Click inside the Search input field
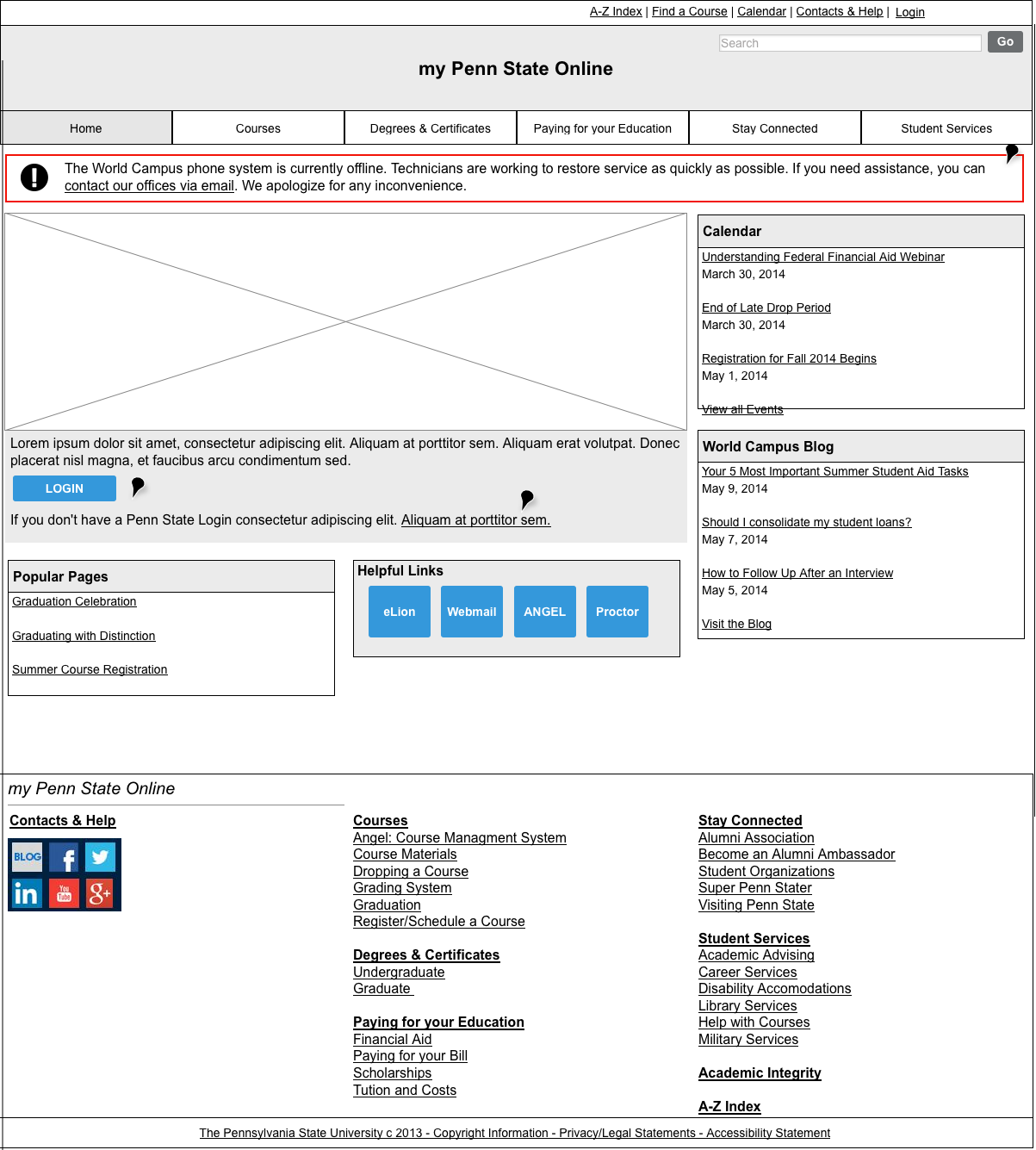The image size is (1036, 1150). point(849,43)
